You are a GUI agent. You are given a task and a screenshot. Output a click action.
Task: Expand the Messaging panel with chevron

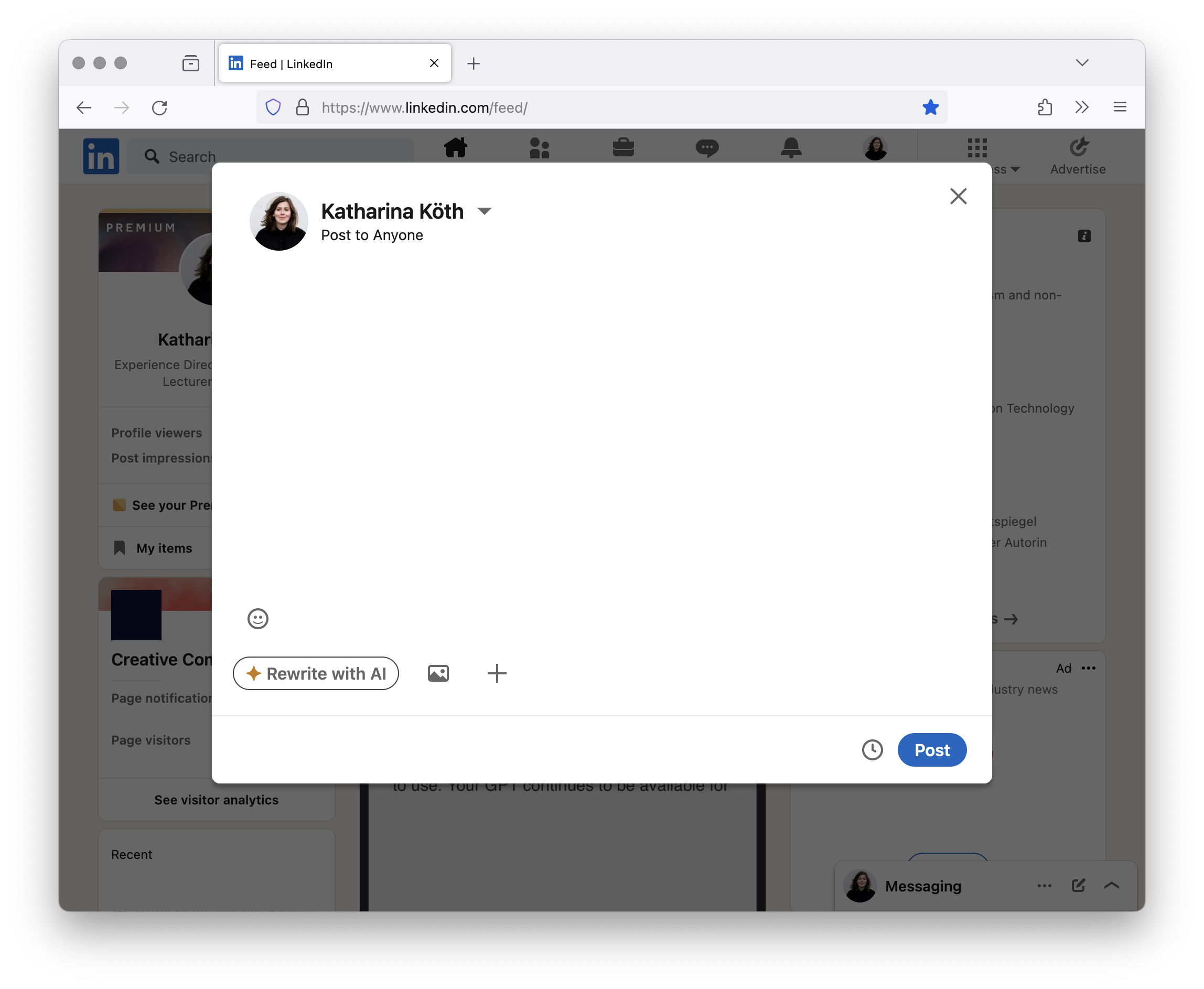[1112, 885]
